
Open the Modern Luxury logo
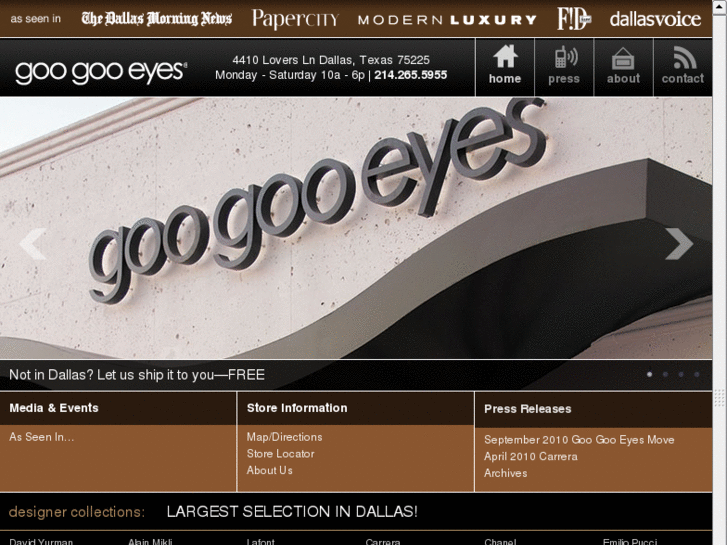click(447, 20)
